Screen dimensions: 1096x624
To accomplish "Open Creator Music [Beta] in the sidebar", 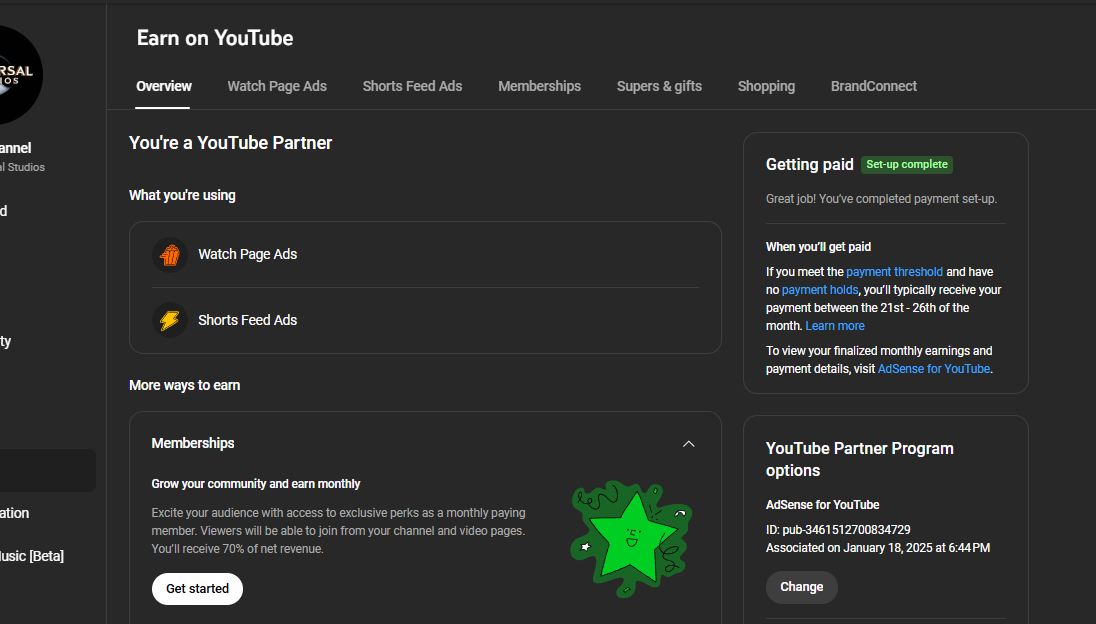I will 32,556.
